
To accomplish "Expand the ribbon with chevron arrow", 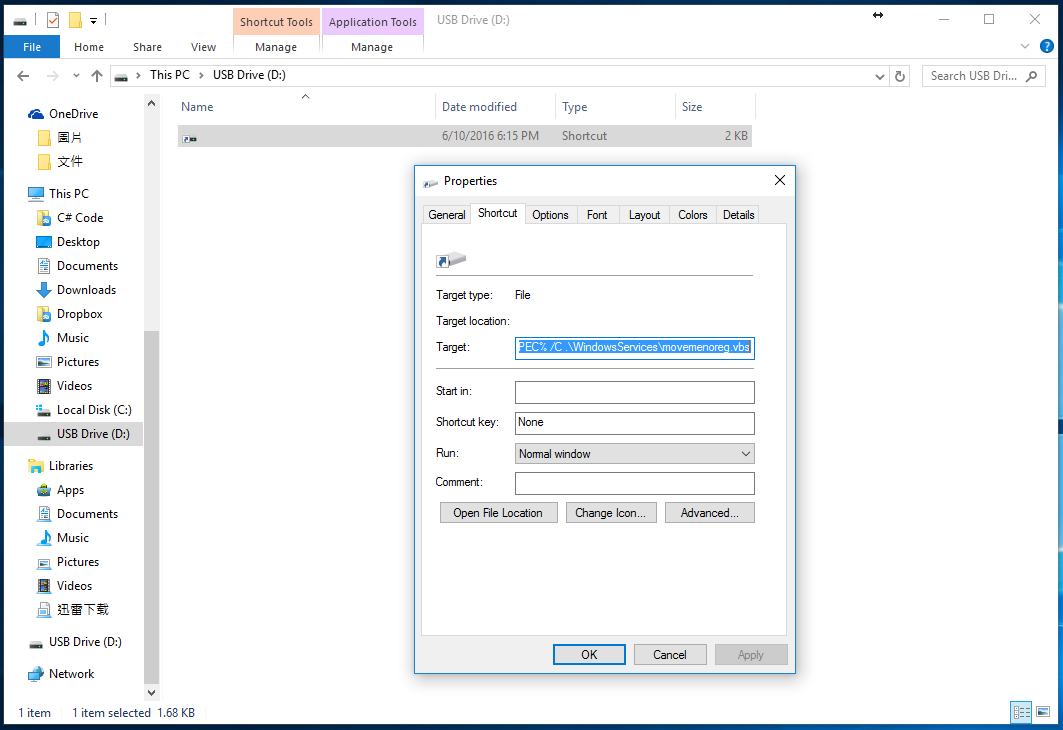I will tap(1024, 46).
